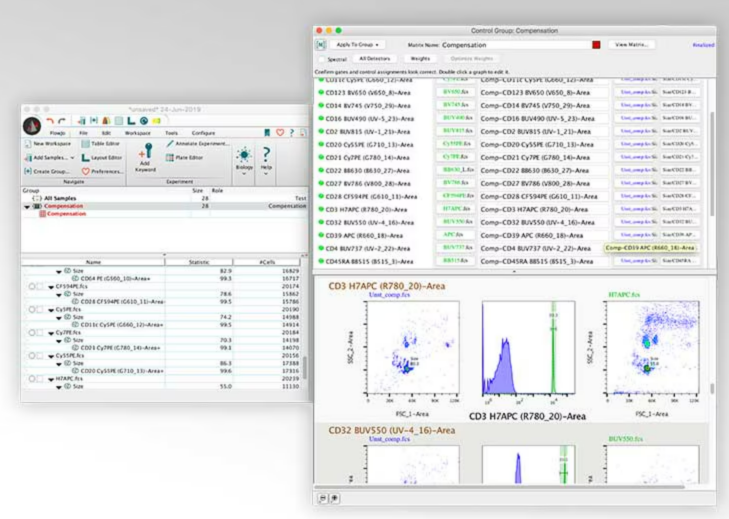Screen dimensions: 729x519
Task: Click the matrix icon left of Apply To Group
Action: click(321, 45)
